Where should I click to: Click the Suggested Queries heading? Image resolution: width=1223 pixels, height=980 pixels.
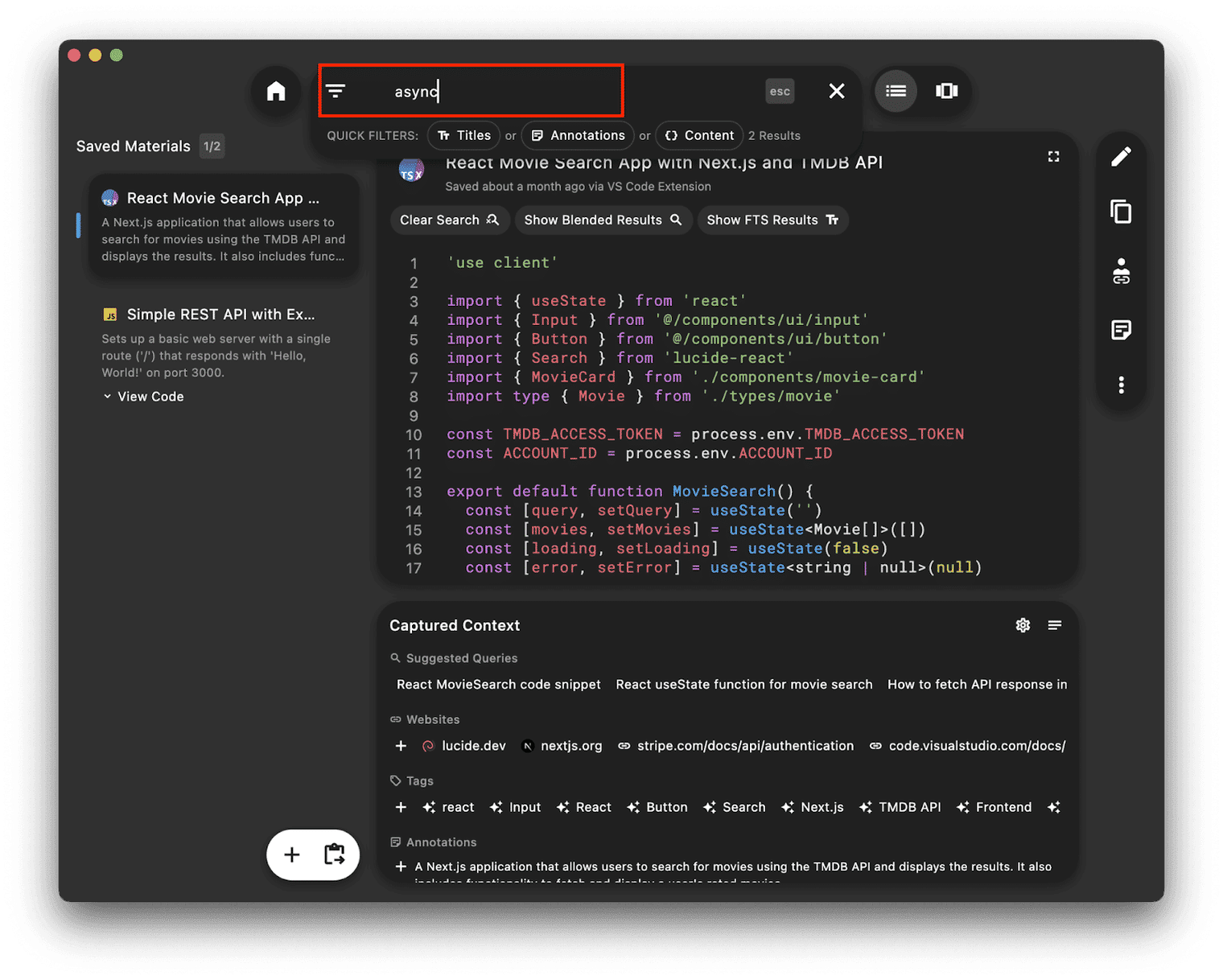pos(462,658)
